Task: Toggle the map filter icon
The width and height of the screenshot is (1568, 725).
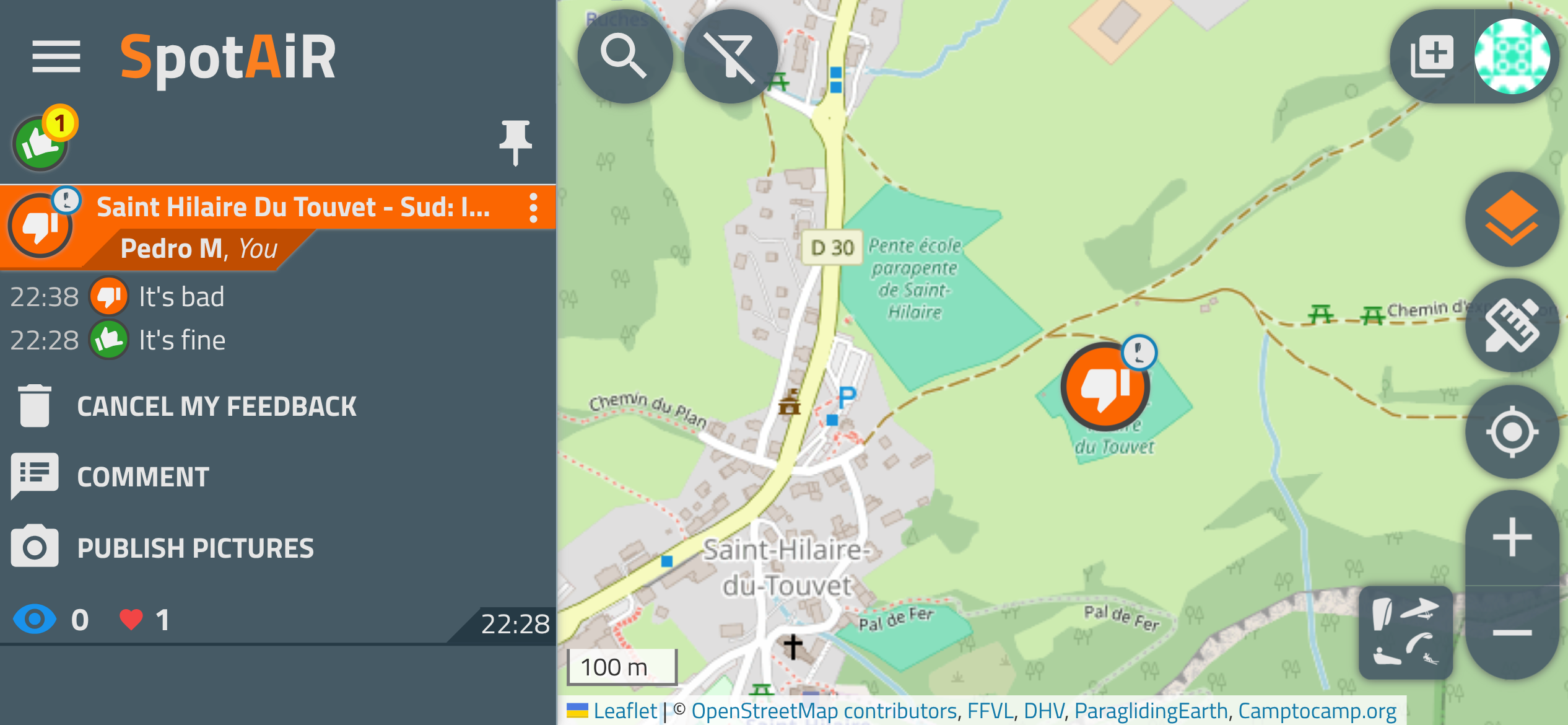Action: pos(731,56)
